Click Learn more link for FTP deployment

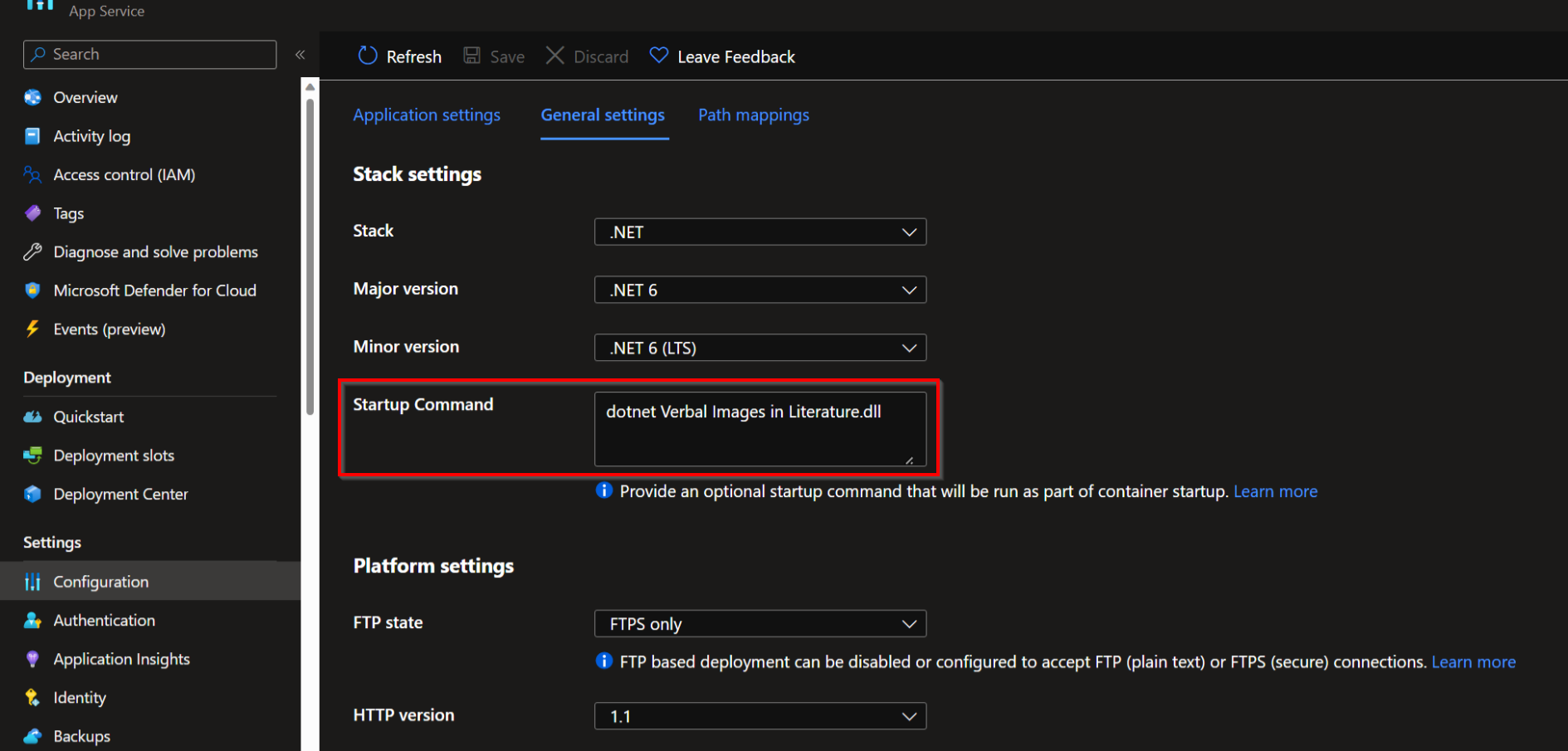click(x=1474, y=661)
